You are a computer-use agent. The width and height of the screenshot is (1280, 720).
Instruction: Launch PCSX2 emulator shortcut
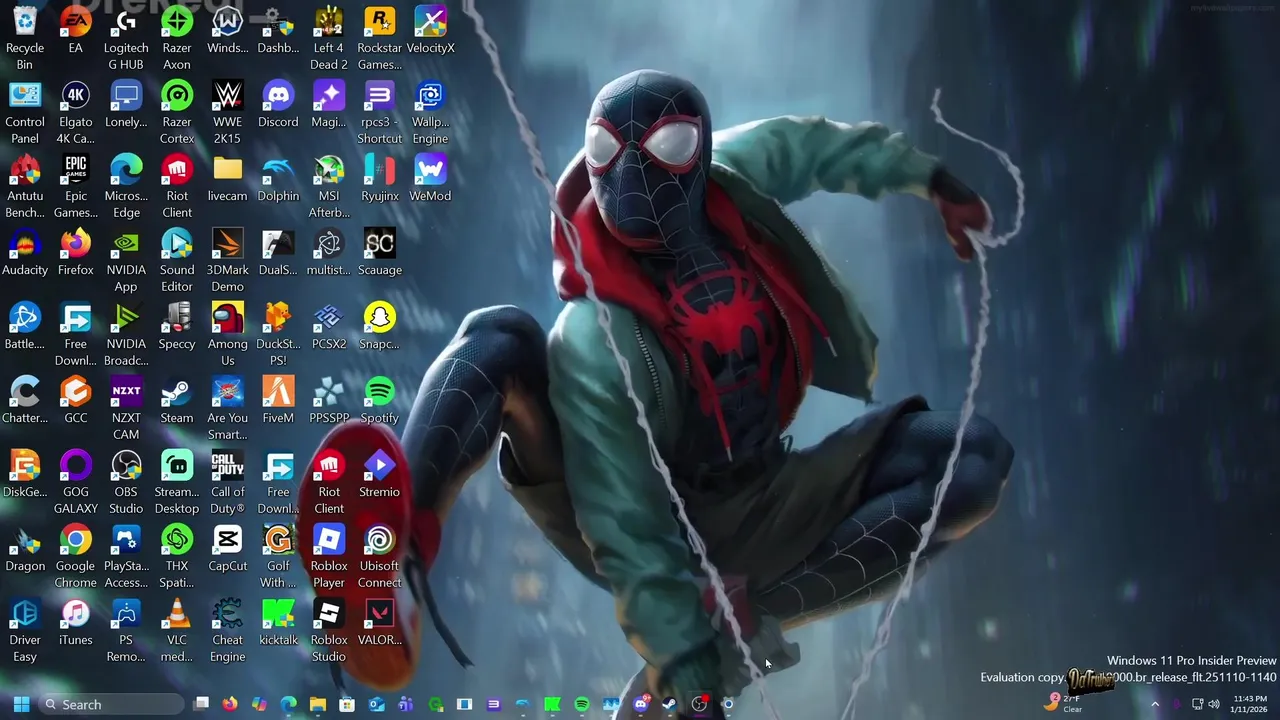tap(329, 326)
